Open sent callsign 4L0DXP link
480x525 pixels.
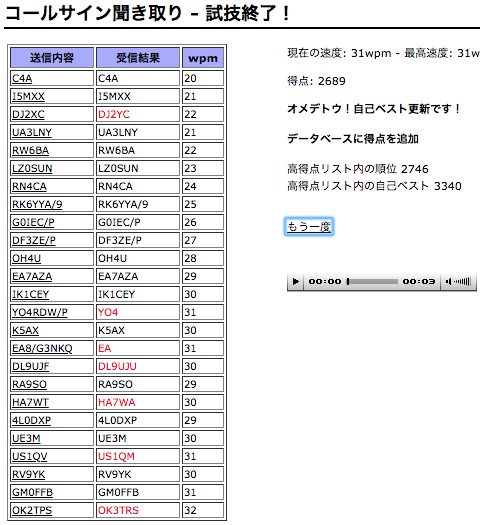[31, 421]
